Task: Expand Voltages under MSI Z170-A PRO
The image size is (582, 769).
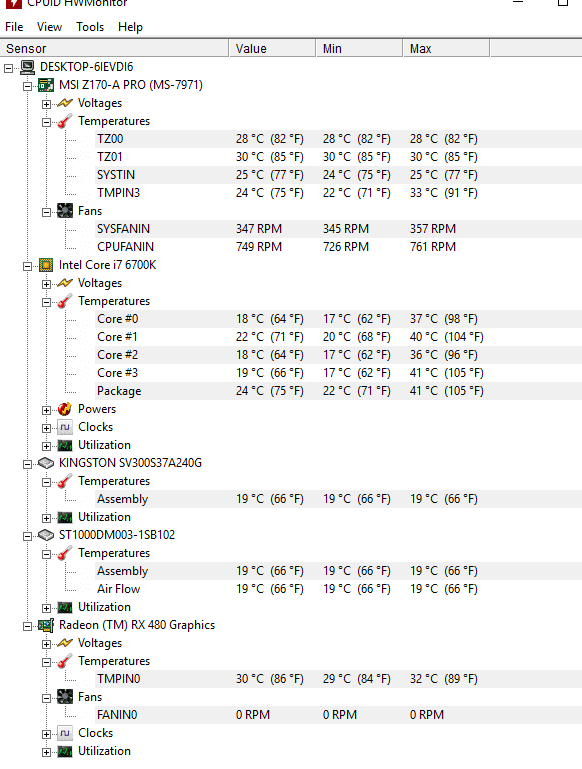Action: tap(46, 104)
